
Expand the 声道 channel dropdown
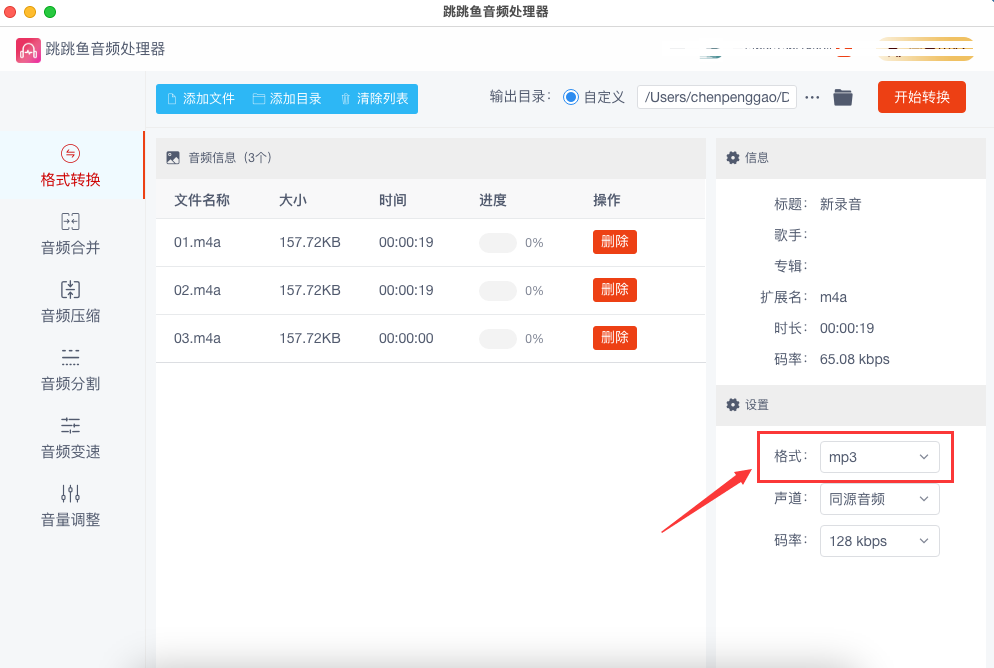(x=879, y=499)
